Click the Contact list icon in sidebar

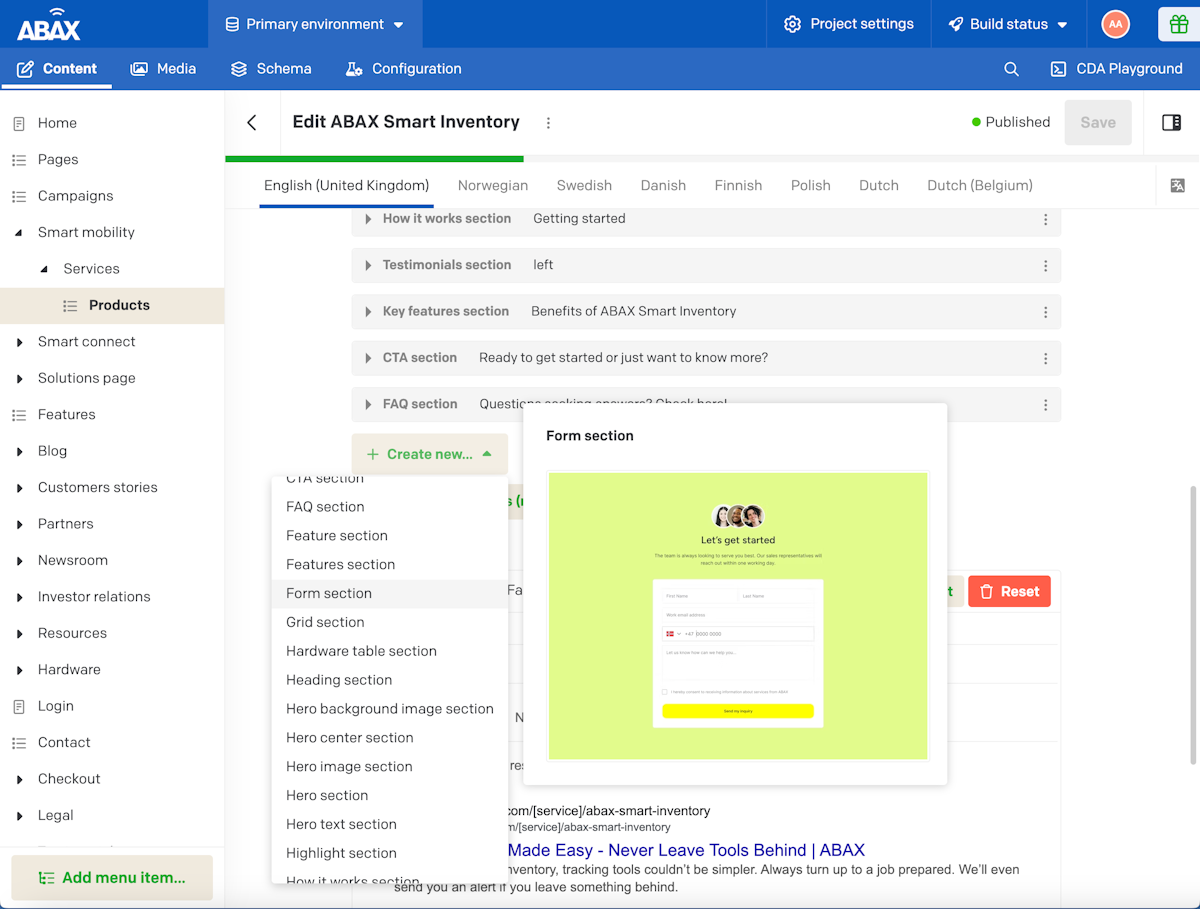point(18,743)
